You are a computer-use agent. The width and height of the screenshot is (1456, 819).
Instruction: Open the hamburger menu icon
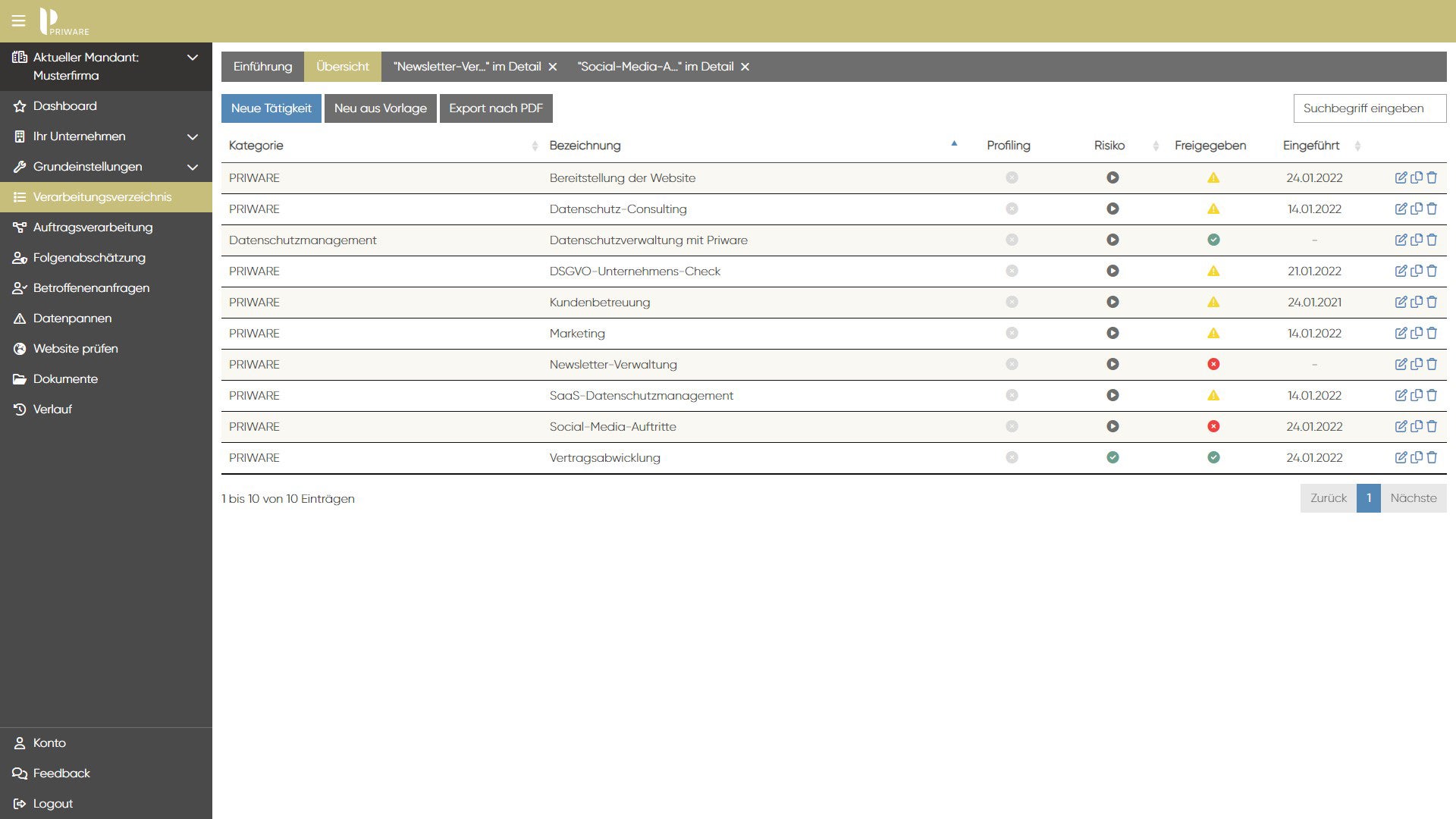18,20
